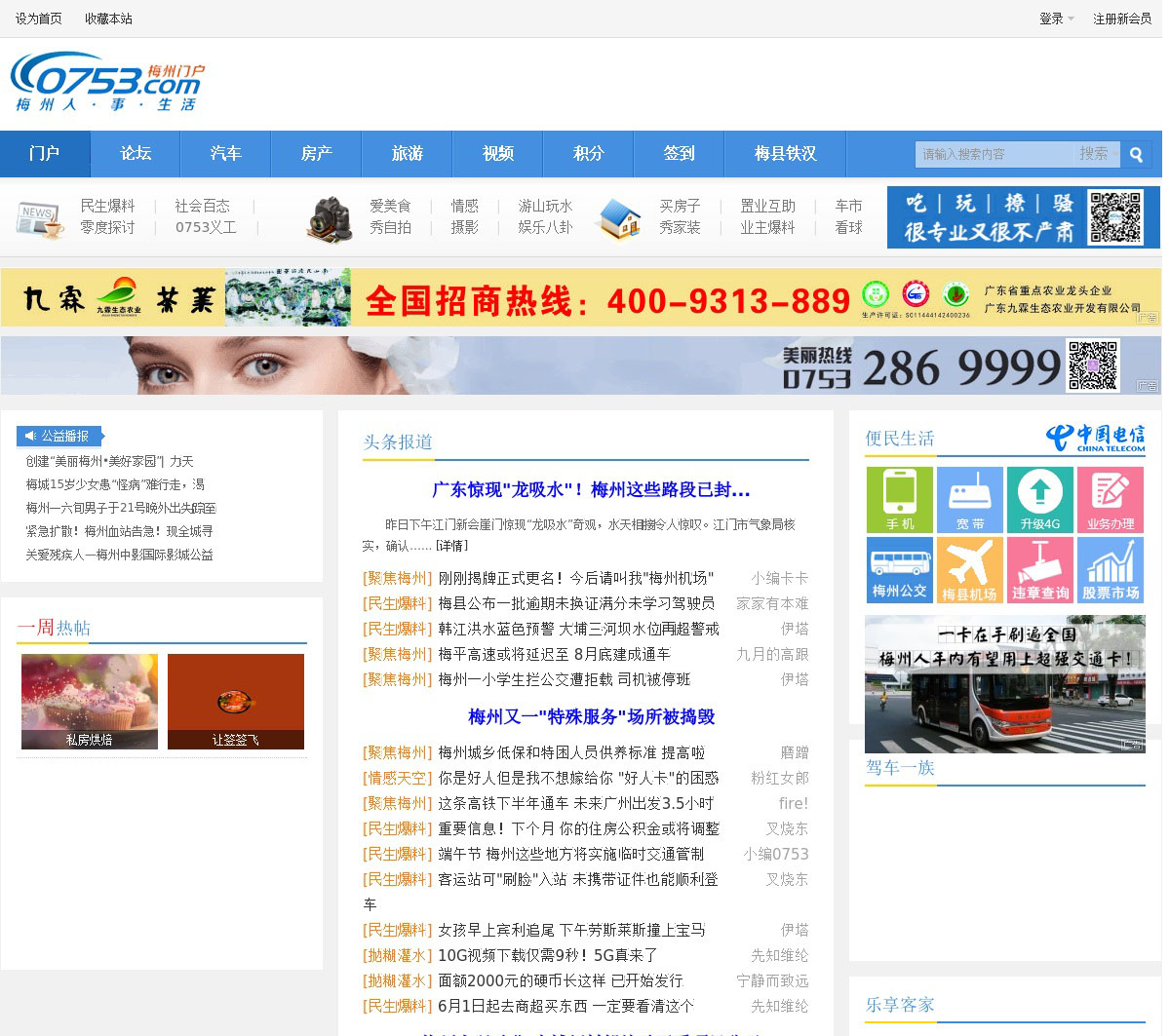Go to the 门户 tab
This screenshot has height=1036, width=1170.
click(45, 154)
